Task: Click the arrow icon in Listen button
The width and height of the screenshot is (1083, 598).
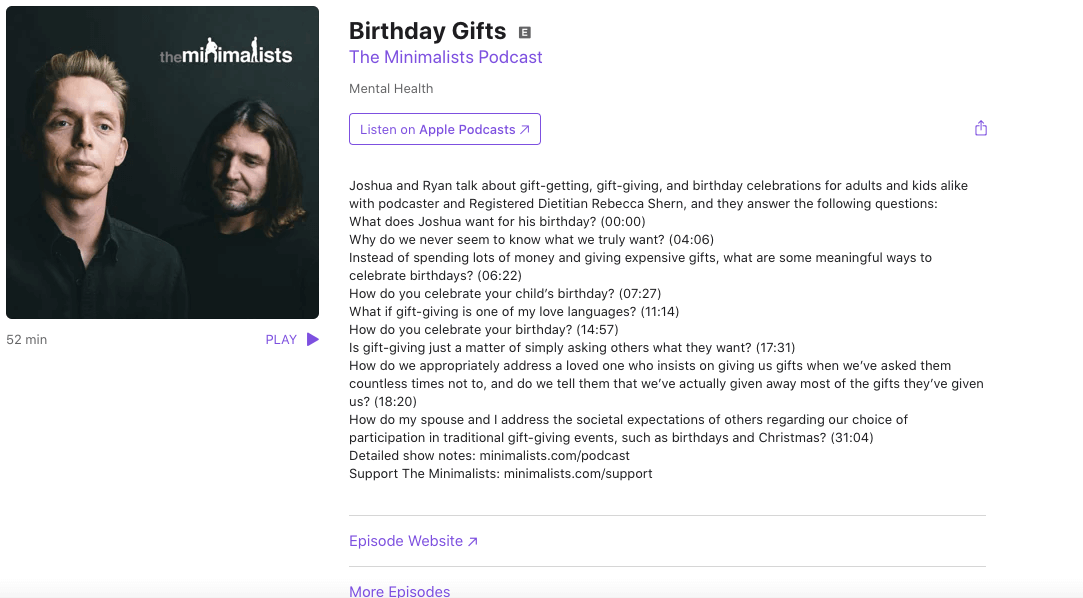Action: click(x=525, y=129)
